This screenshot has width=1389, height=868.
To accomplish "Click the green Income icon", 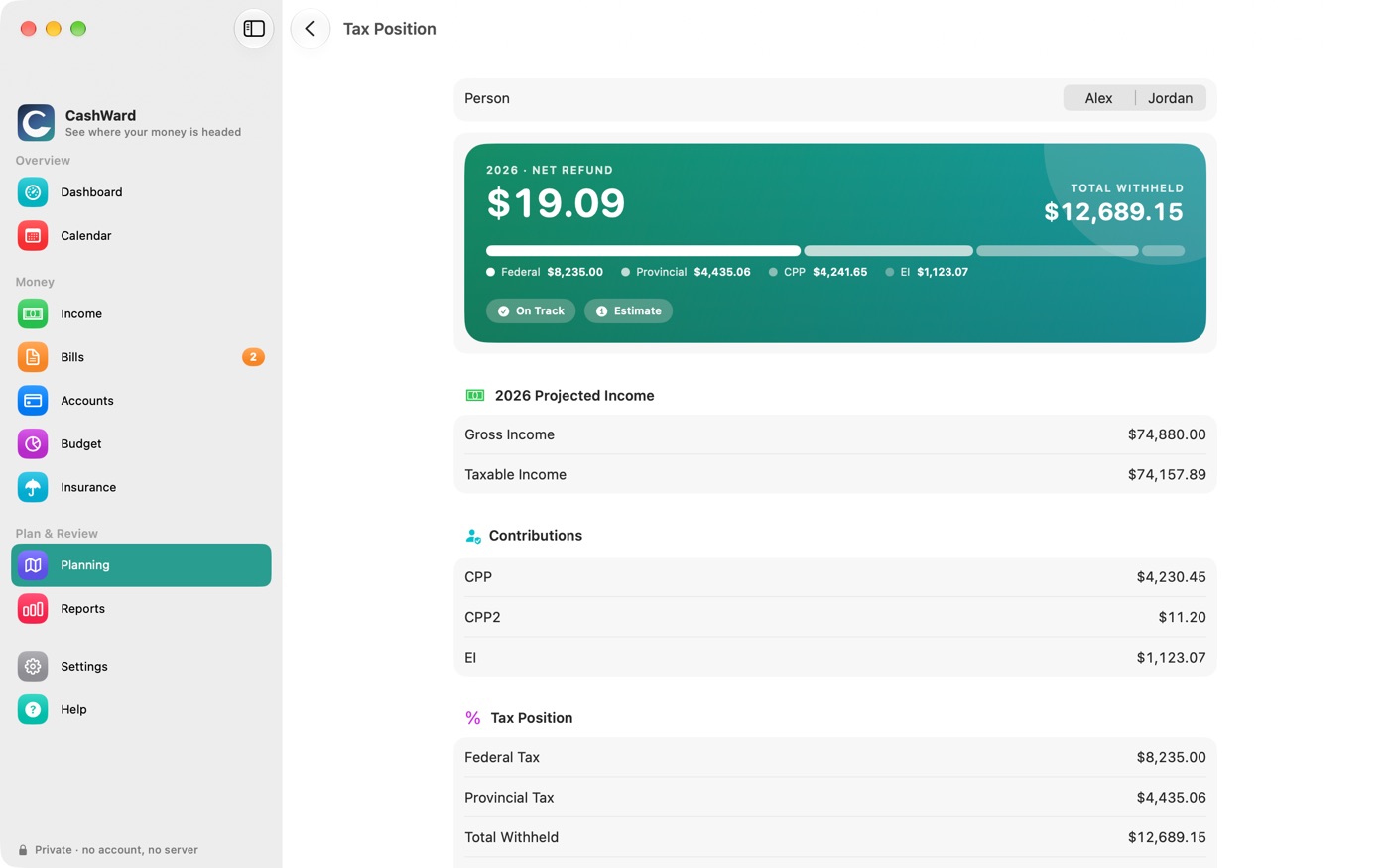I will pyautogui.click(x=33, y=313).
